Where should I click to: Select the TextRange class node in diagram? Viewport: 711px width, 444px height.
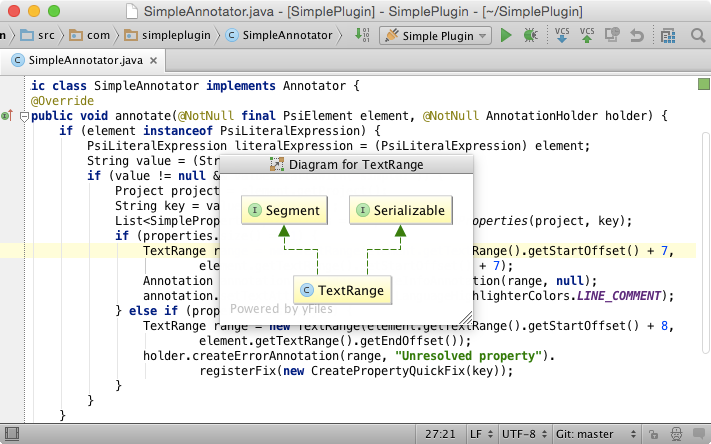coord(342,290)
